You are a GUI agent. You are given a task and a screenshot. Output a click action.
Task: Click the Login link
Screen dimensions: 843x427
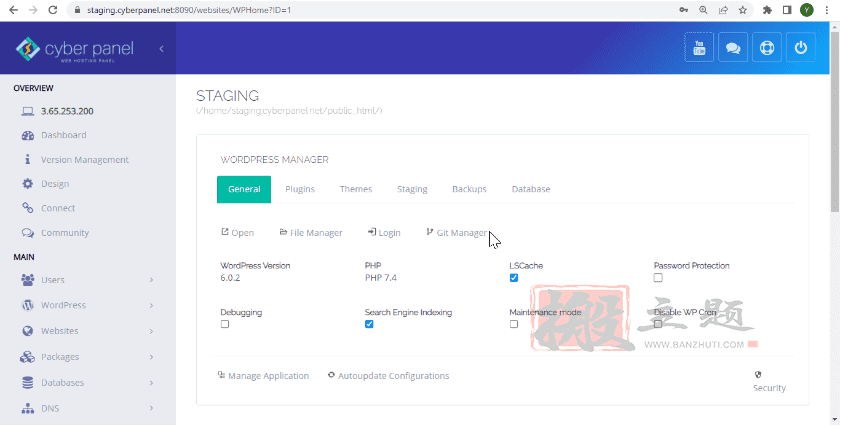[x=384, y=232]
